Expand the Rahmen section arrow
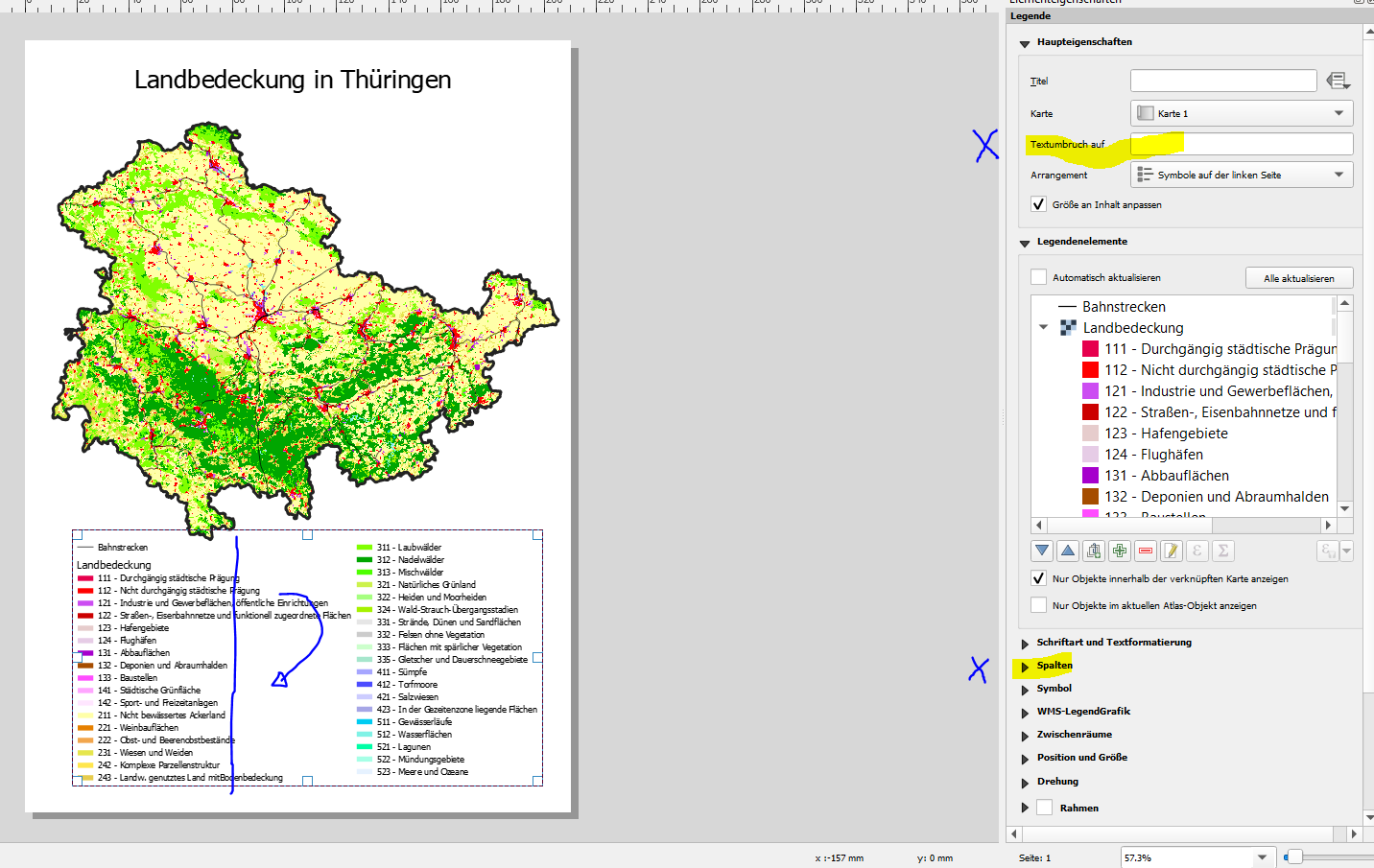 pyautogui.click(x=1025, y=808)
